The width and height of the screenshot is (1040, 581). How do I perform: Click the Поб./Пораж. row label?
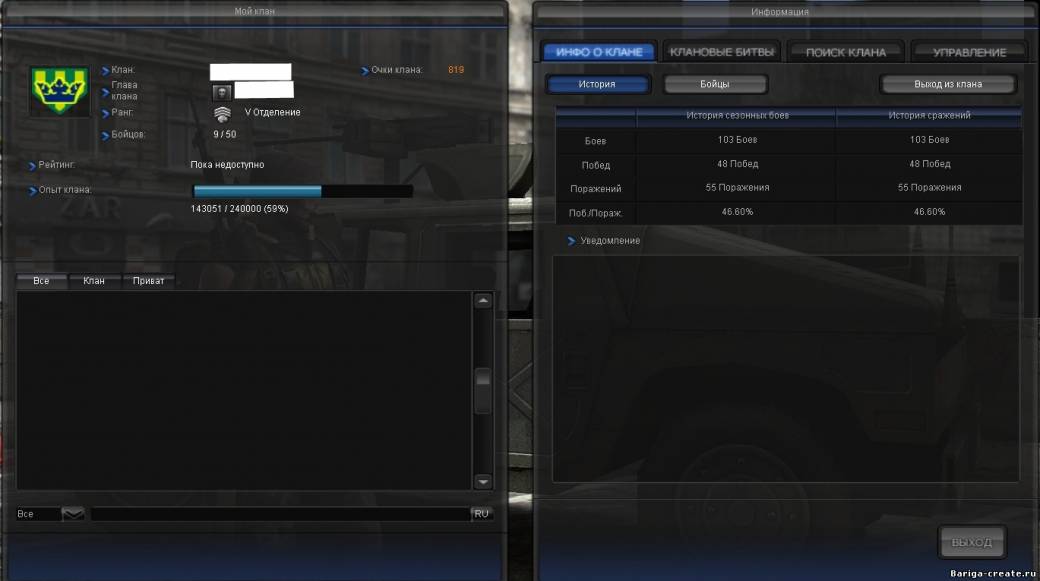(595, 214)
